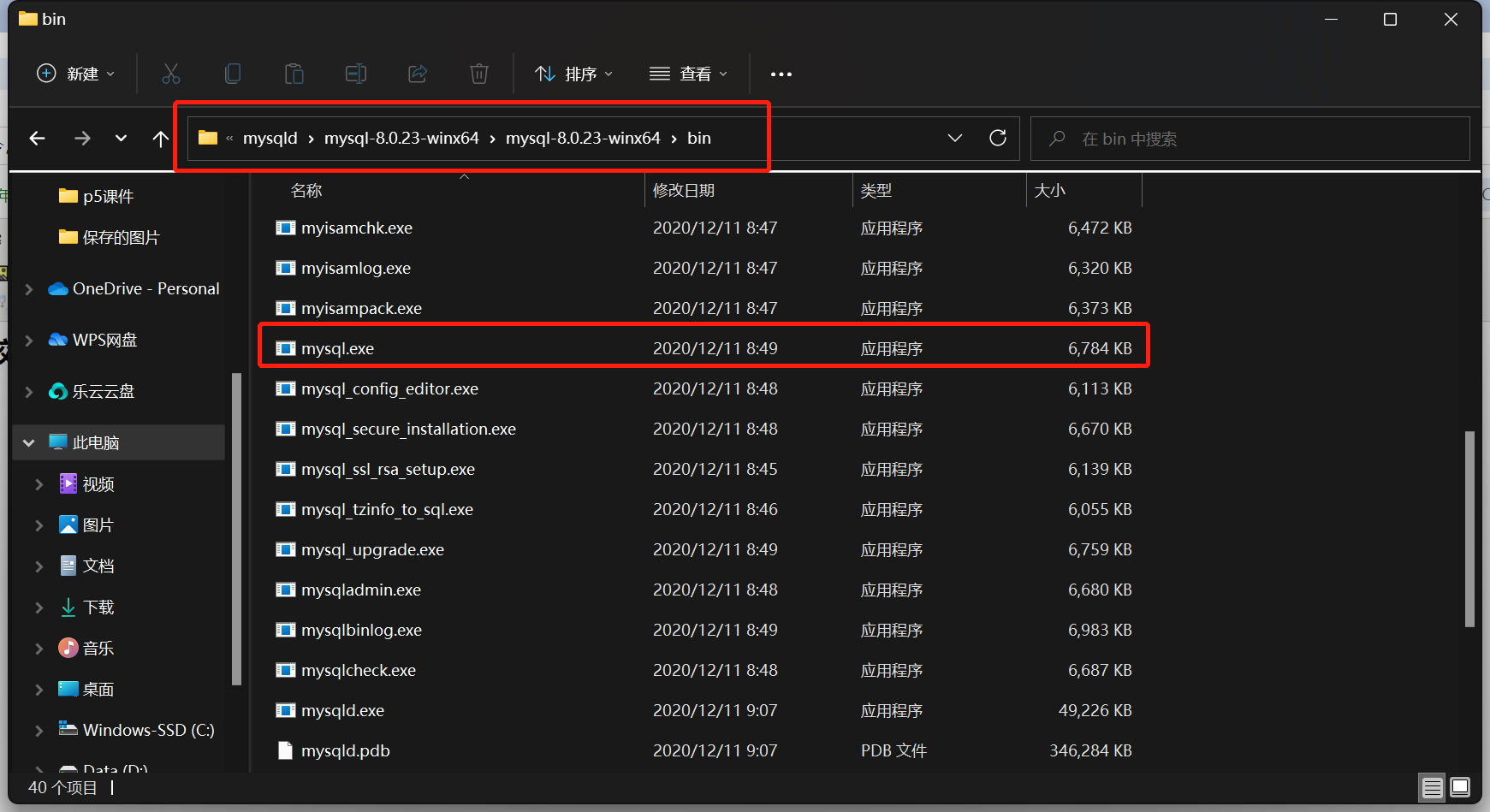Screen dimensions: 1490x812
Task: Sort by 大小 column header
Action: (1050, 191)
